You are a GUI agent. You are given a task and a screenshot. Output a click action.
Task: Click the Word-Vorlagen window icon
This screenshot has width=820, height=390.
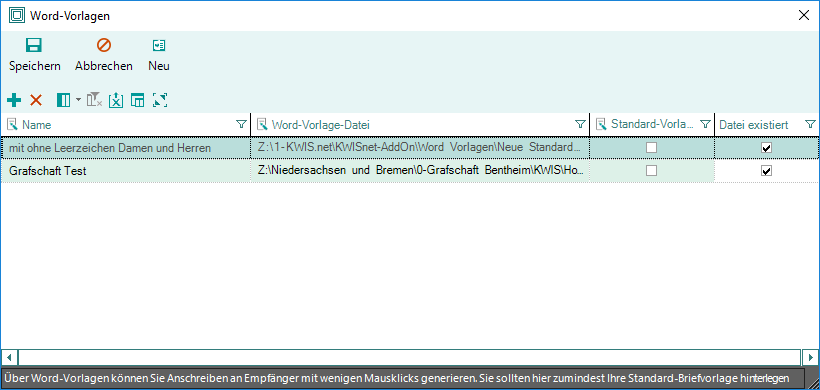[17, 15]
